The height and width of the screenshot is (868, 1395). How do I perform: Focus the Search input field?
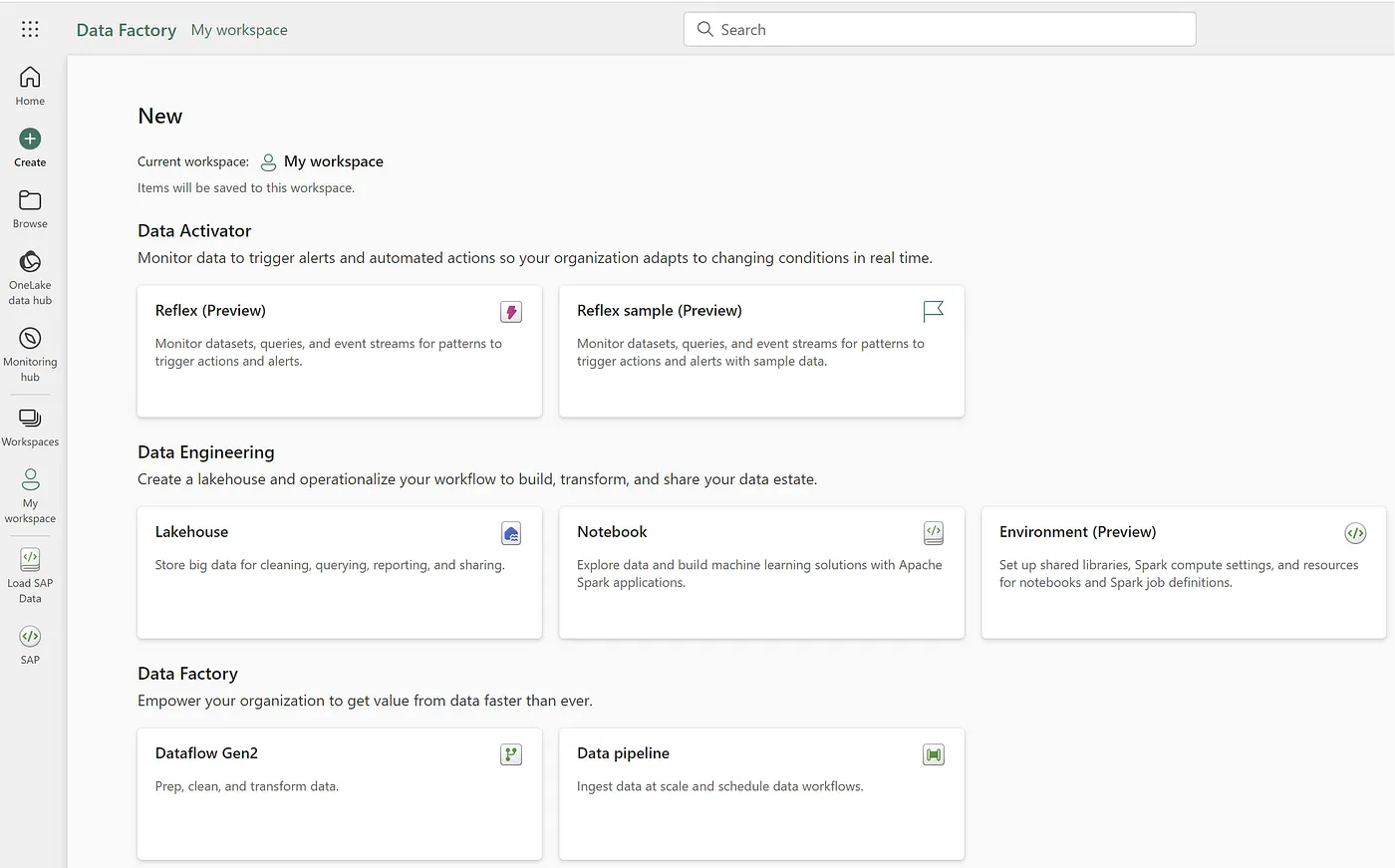(x=940, y=29)
